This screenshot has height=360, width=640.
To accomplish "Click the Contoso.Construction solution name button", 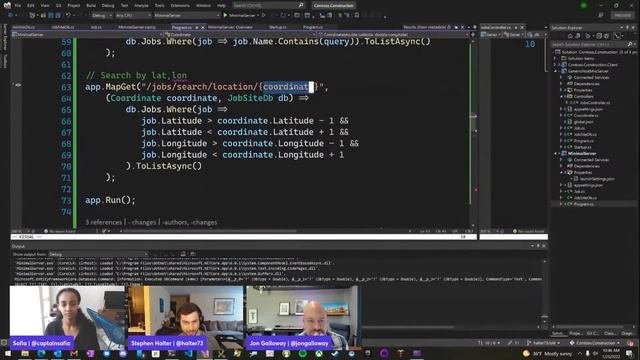I will pyautogui.click(x=333, y=6).
